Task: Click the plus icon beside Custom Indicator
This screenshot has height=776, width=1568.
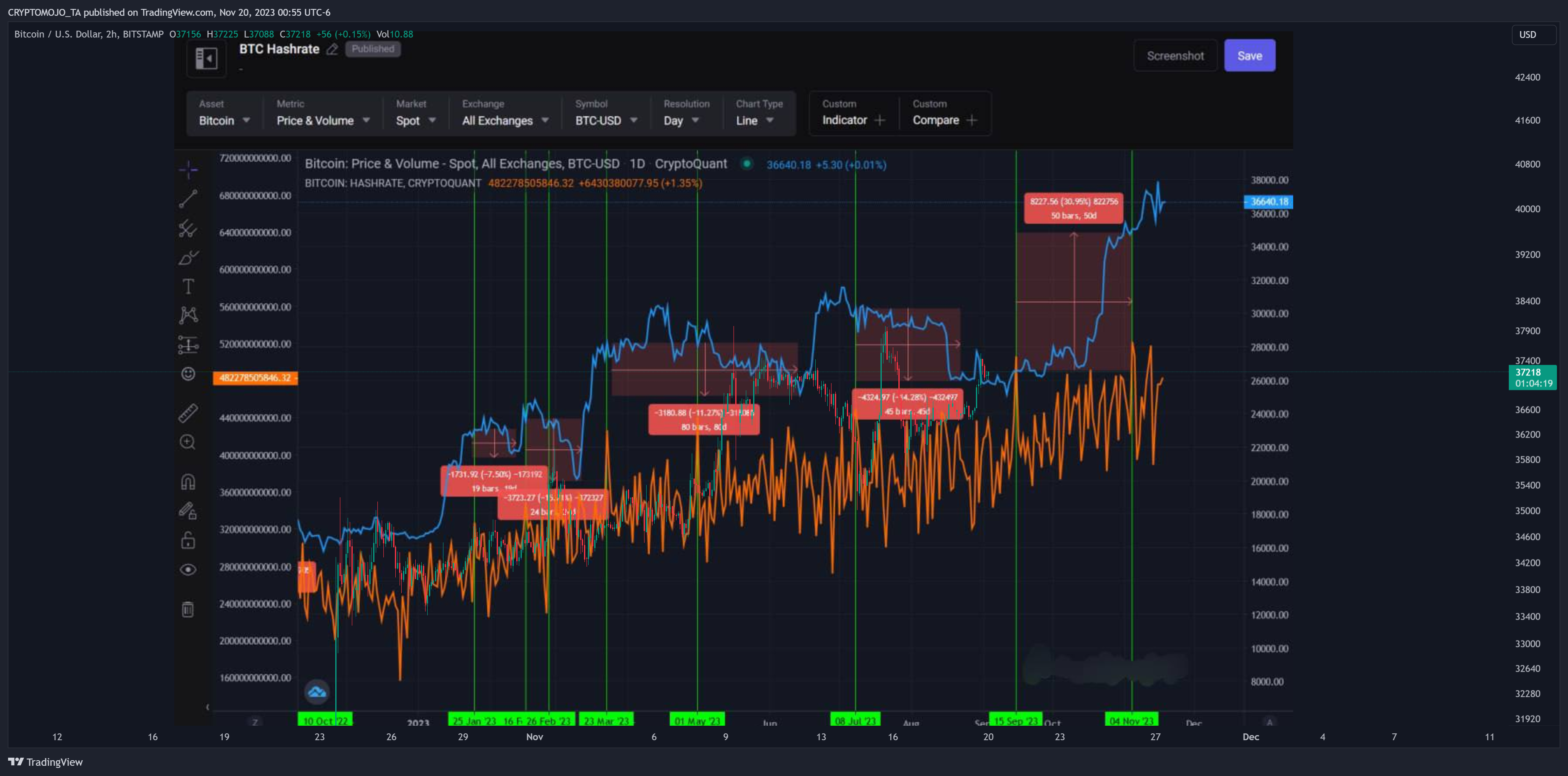Action: coord(880,121)
